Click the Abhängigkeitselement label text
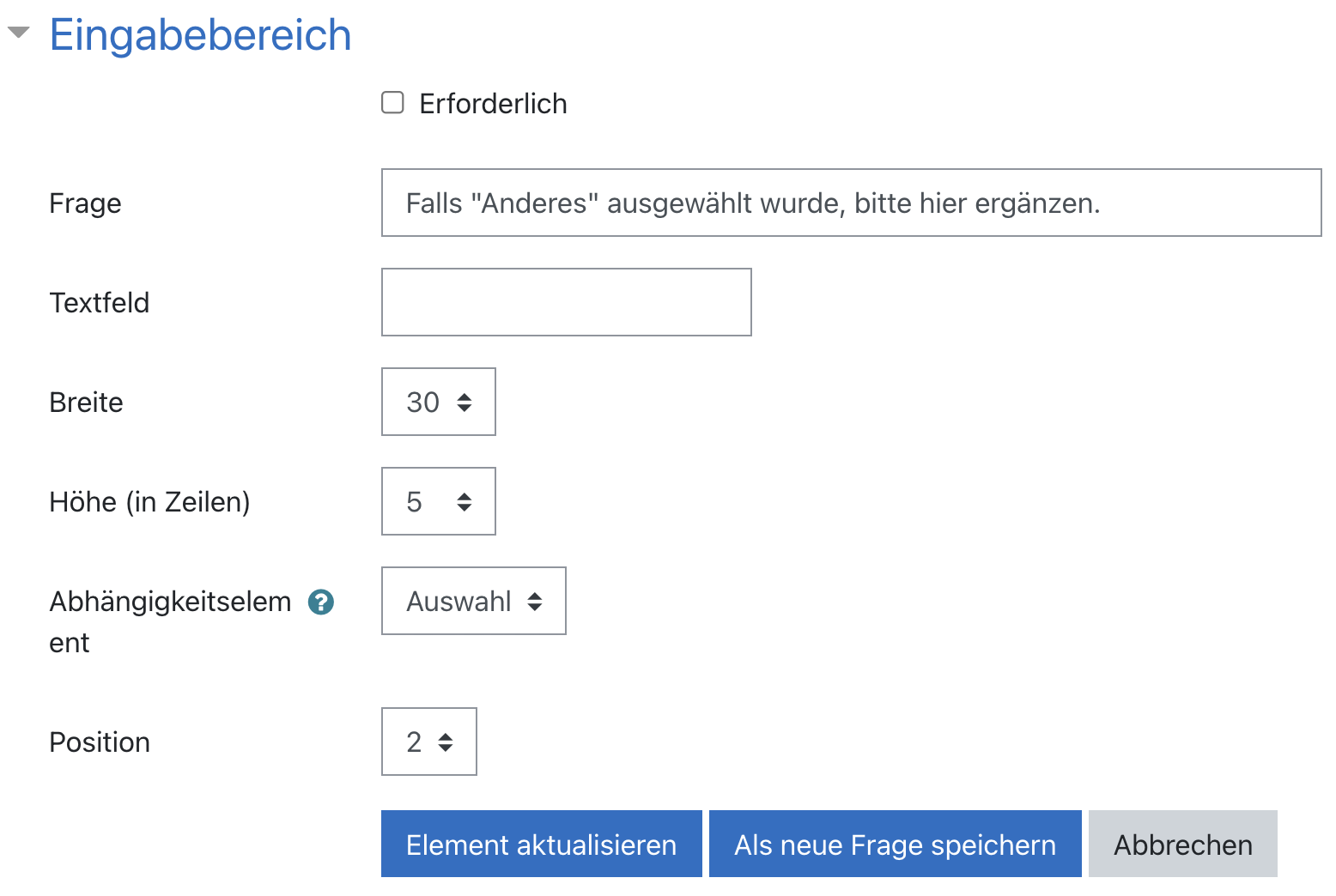1336x896 pixels. (170, 602)
